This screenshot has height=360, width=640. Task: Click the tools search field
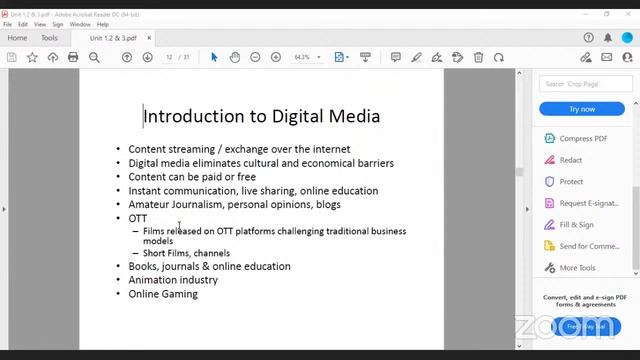pos(586,84)
